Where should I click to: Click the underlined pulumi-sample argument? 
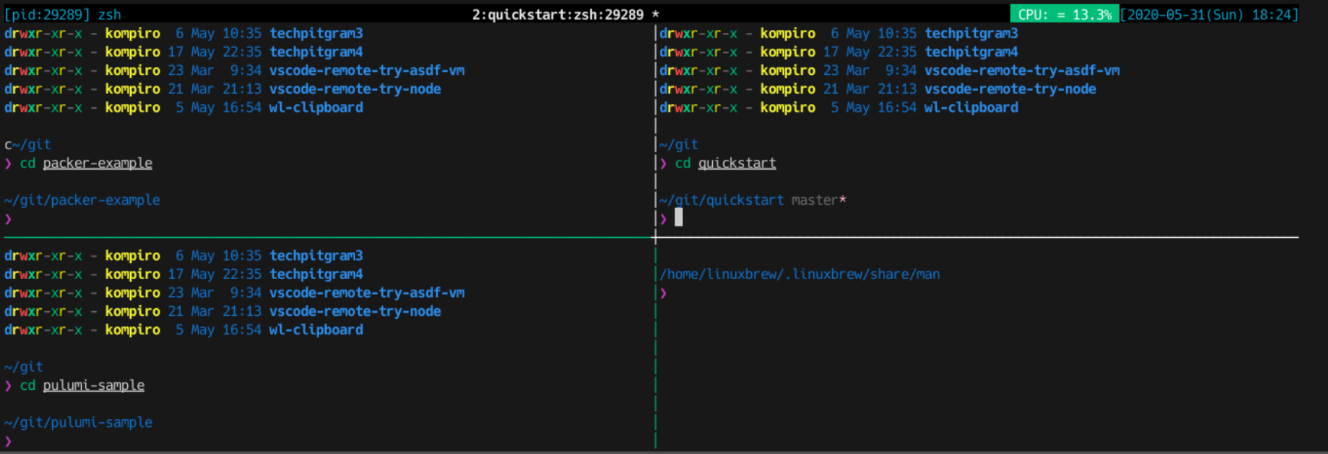[94, 385]
